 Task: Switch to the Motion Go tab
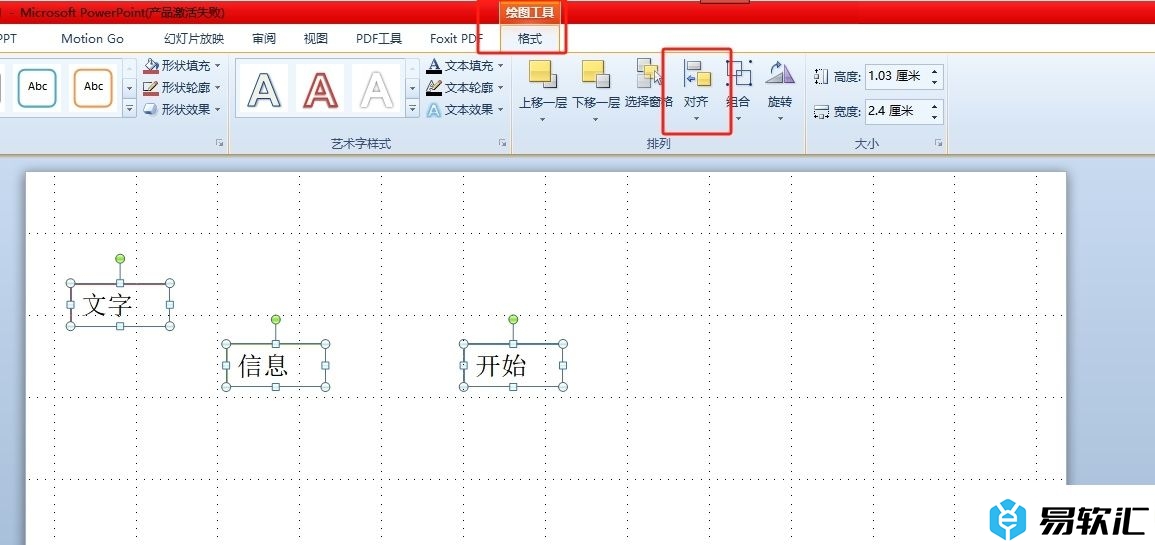(x=92, y=39)
